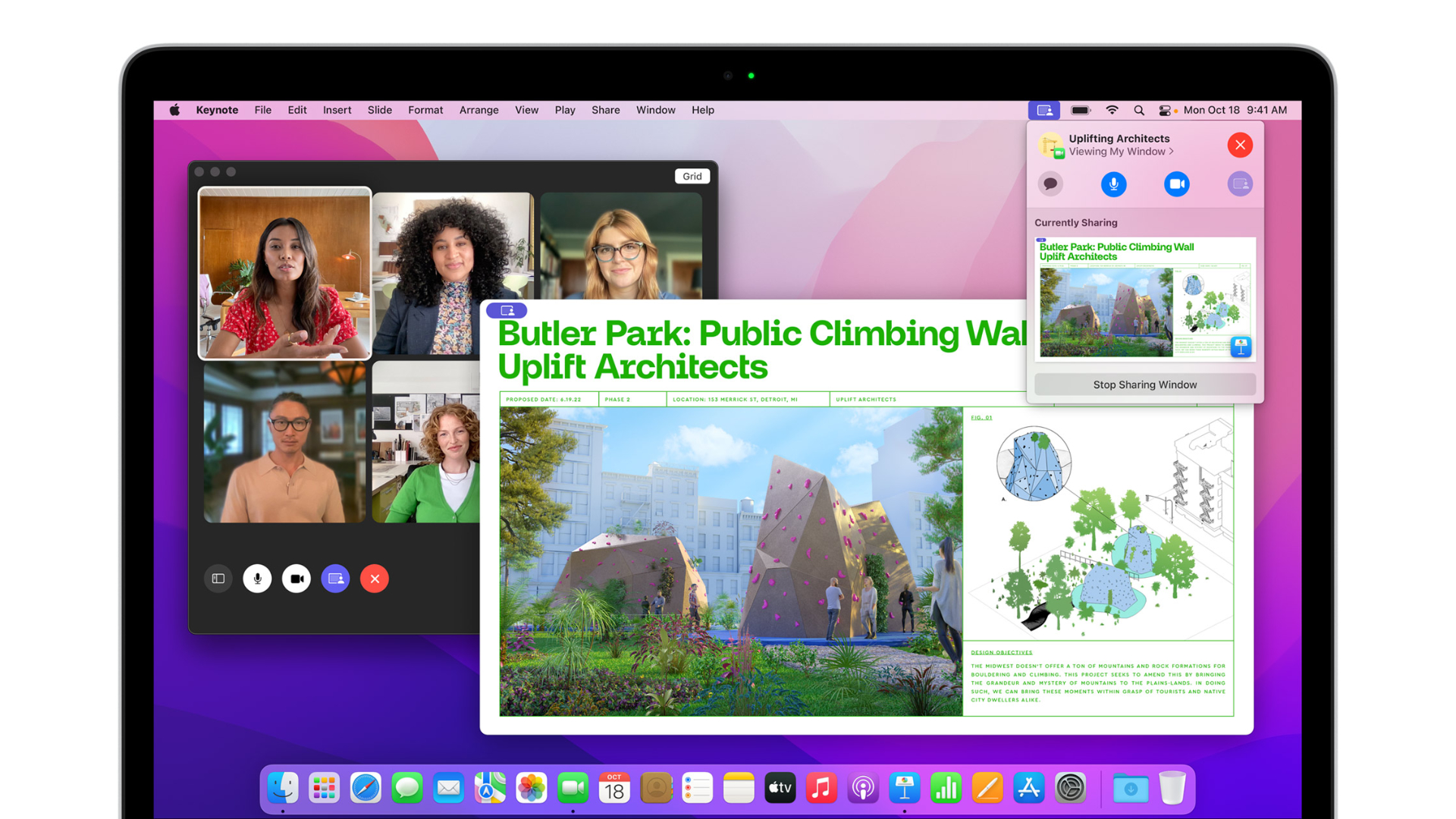Click the screen share icon in the FaceTime menu bar panel
1456x819 pixels.
pyautogui.click(x=1240, y=184)
